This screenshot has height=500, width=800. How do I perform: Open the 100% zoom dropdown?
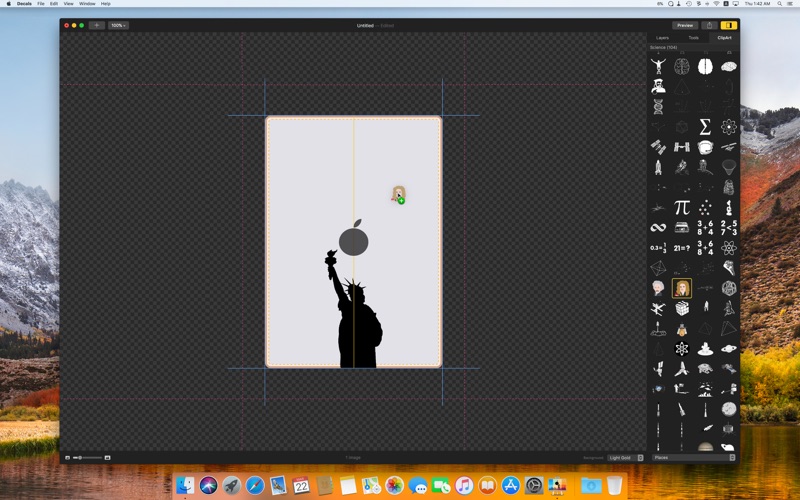pyautogui.click(x=118, y=25)
